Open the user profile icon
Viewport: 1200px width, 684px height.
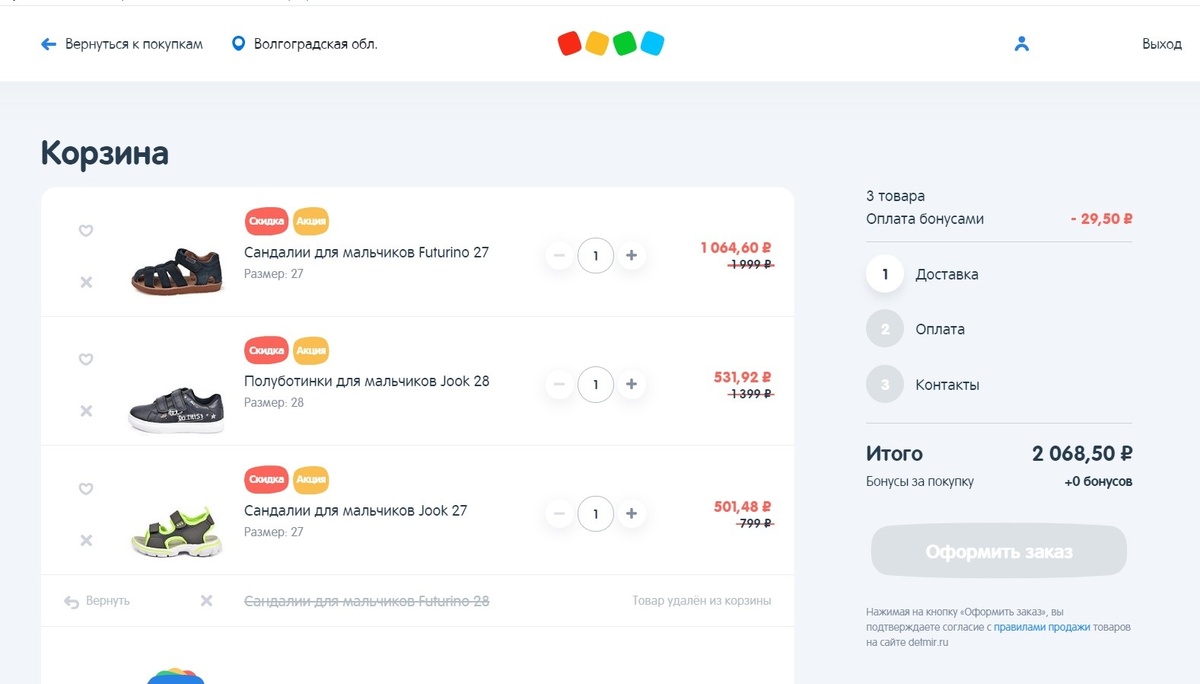[x=1021, y=44]
